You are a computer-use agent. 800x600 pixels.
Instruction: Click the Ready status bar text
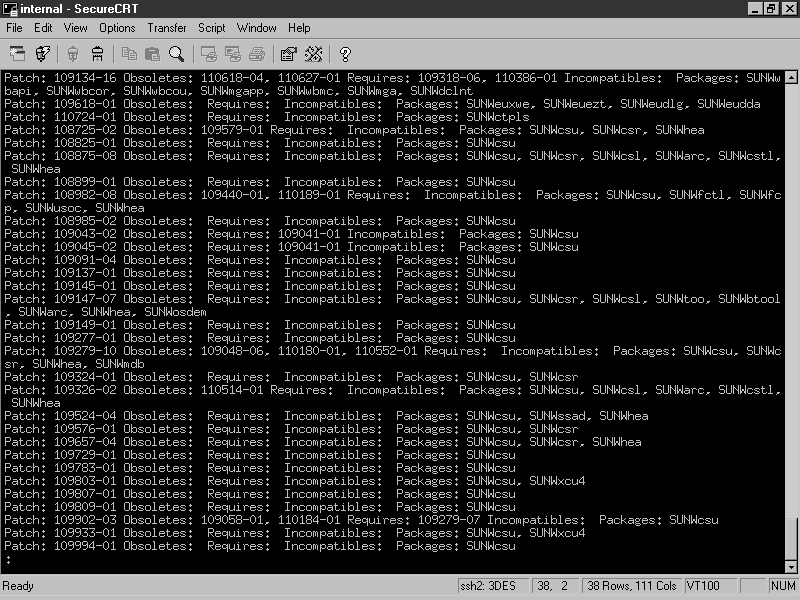pos(18,586)
